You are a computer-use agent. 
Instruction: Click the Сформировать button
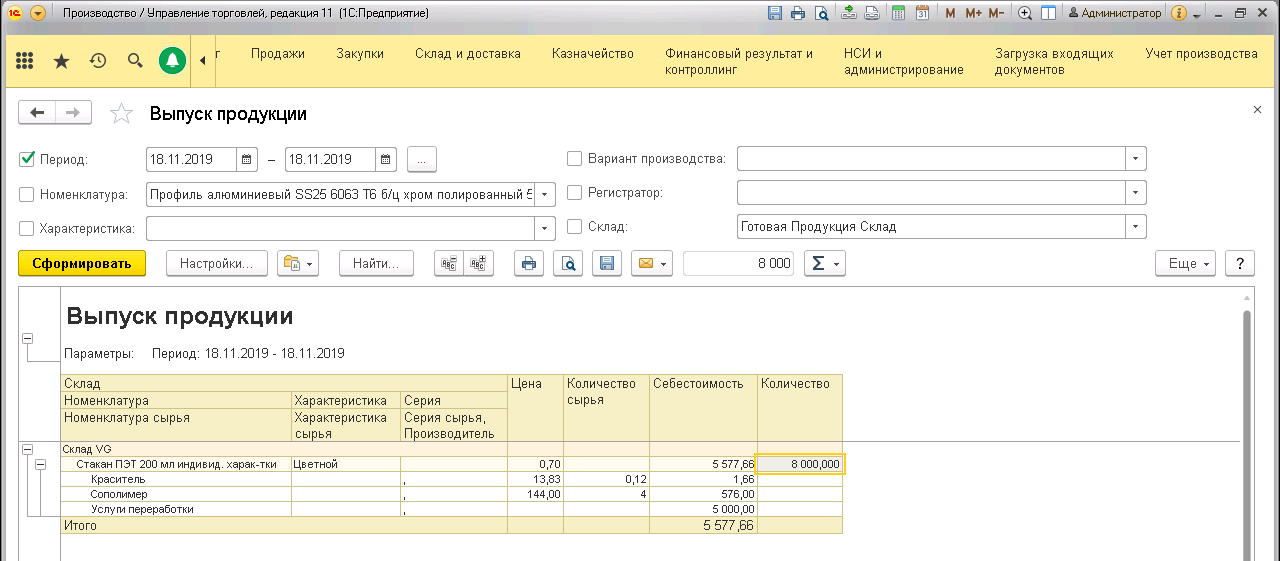[82, 263]
